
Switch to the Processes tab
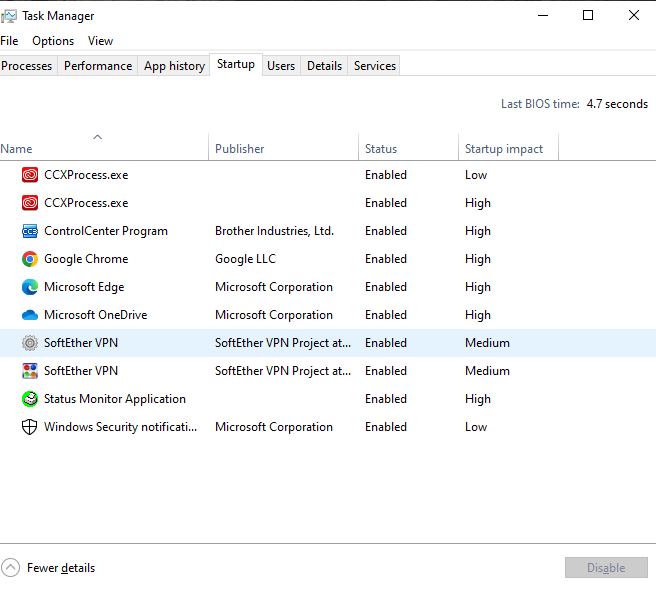click(27, 66)
